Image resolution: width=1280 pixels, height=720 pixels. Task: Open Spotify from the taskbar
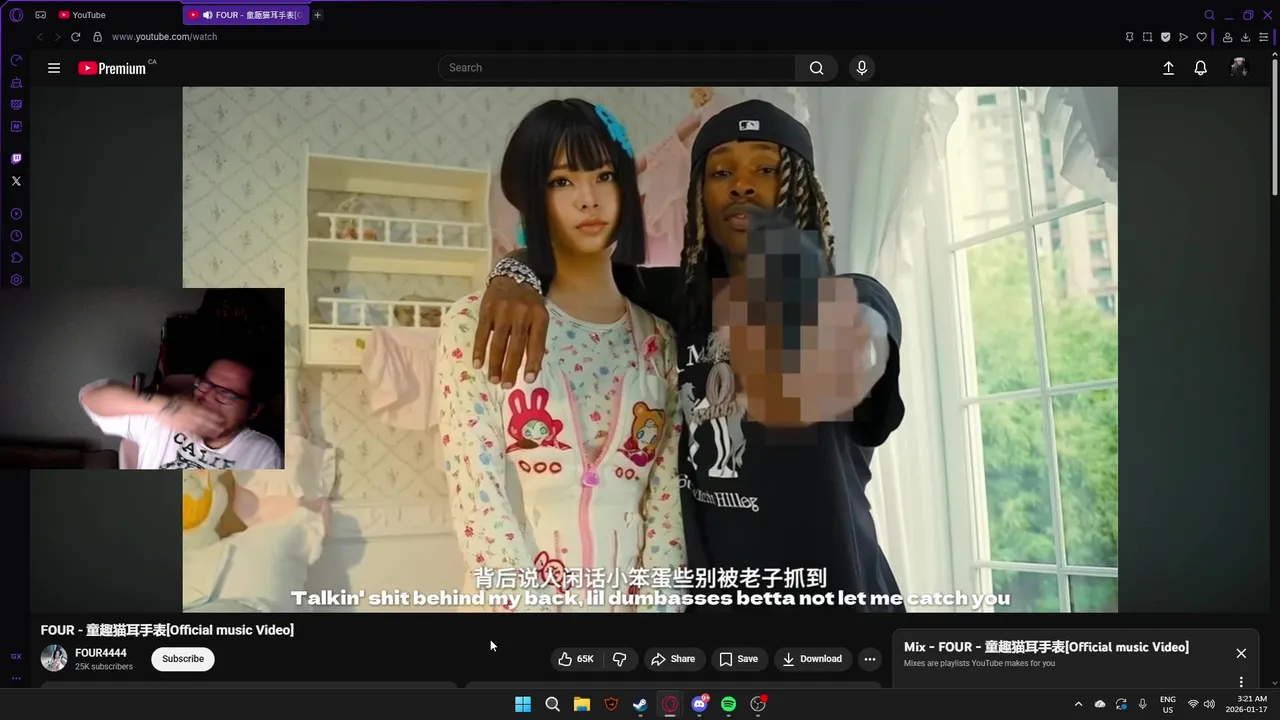point(729,704)
